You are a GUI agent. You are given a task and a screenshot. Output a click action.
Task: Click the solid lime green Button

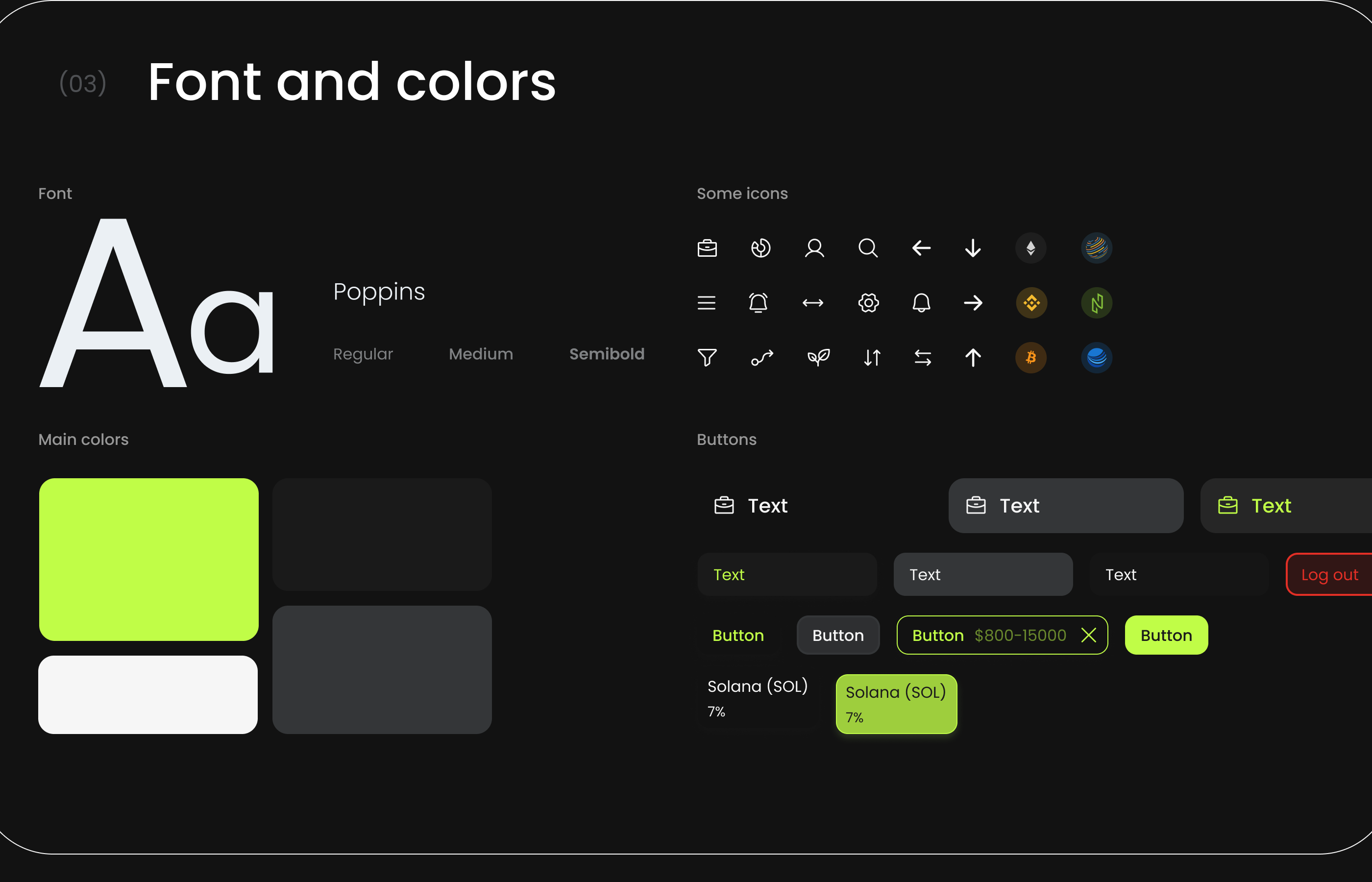point(1166,635)
